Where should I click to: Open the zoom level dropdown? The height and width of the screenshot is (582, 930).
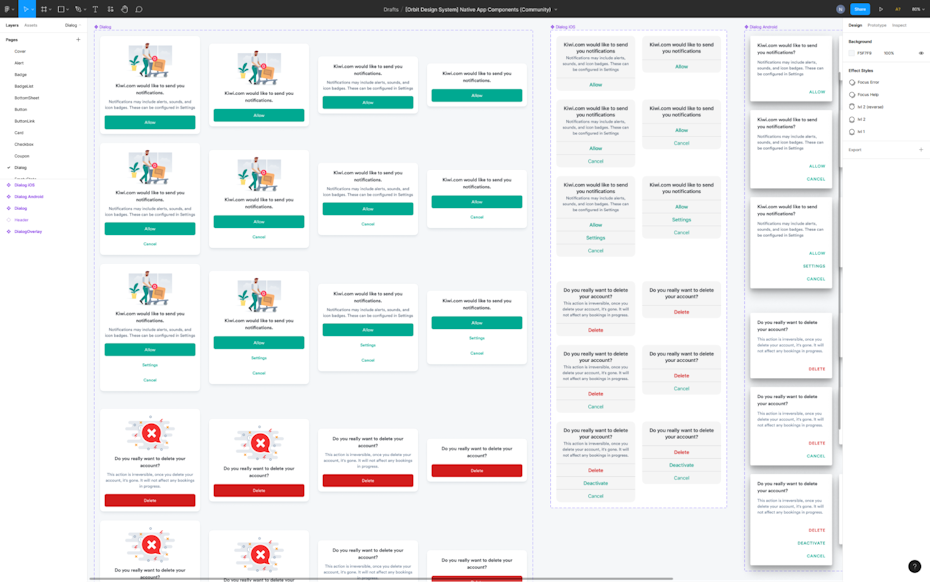[x=917, y=9]
